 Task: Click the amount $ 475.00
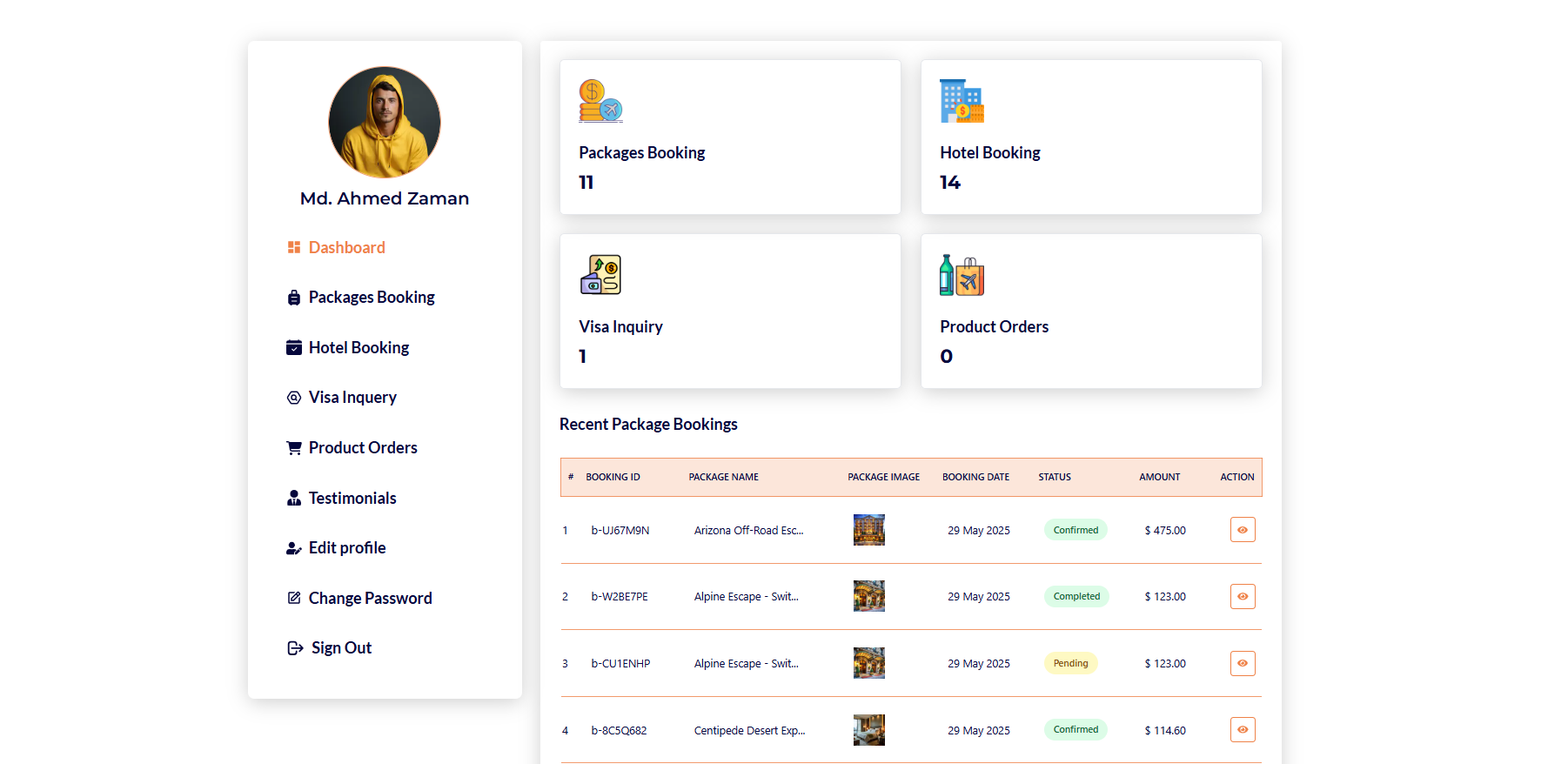[x=1165, y=530]
